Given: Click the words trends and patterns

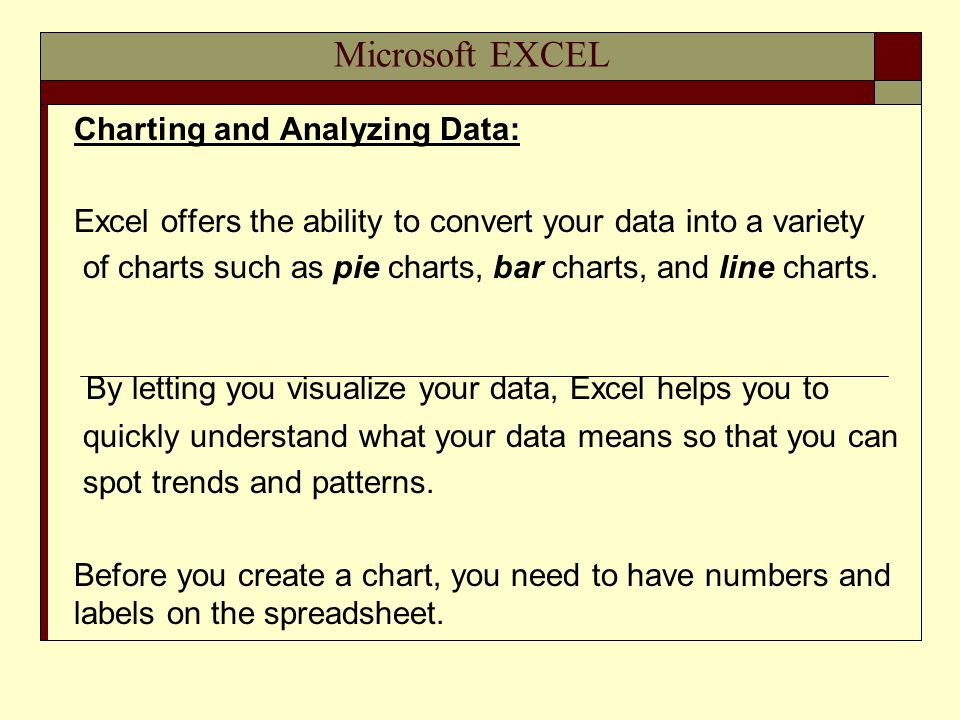Looking at the screenshot, I should (x=293, y=483).
